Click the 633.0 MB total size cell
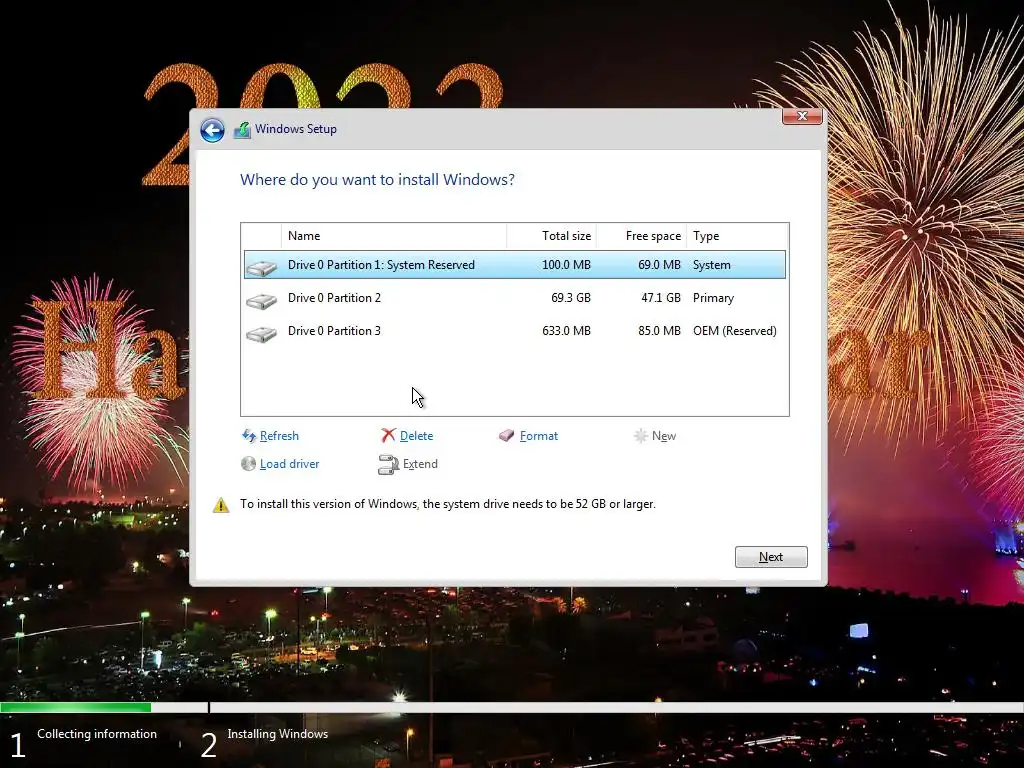 (566, 331)
